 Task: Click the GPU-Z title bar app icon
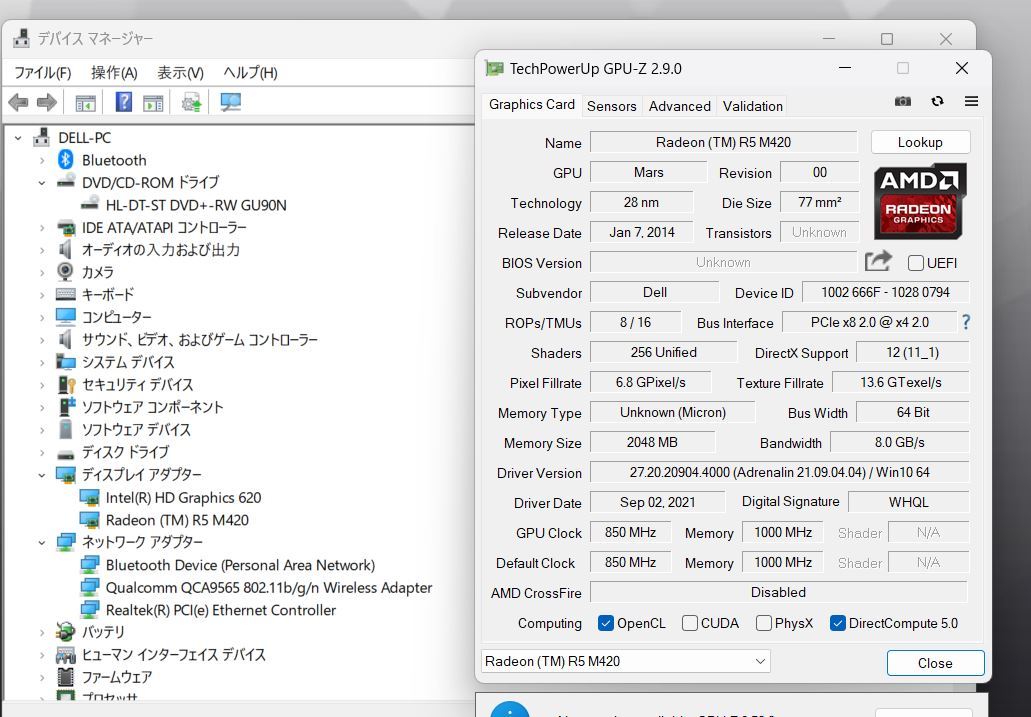coord(494,68)
